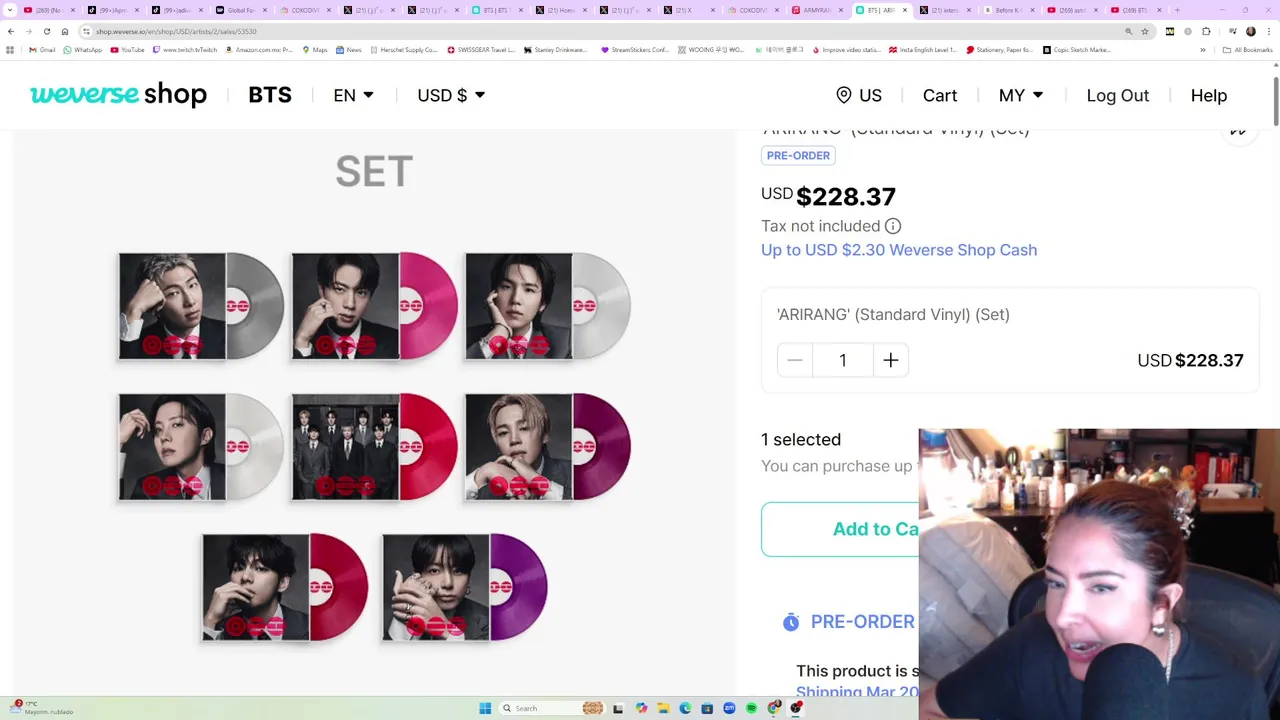Click the tax info circle icon
Viewport: 1280px width, 720px height.
893,226
